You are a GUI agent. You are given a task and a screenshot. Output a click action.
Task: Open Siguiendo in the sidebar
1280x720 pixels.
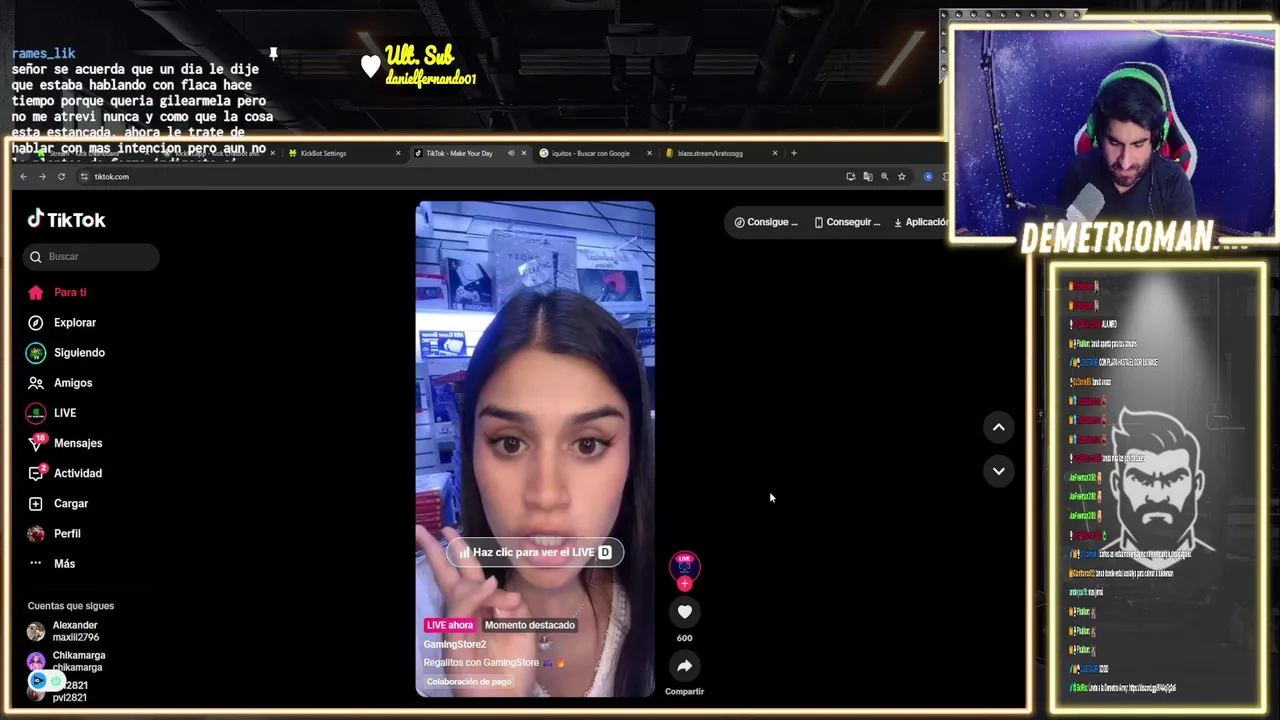point(79,352)
